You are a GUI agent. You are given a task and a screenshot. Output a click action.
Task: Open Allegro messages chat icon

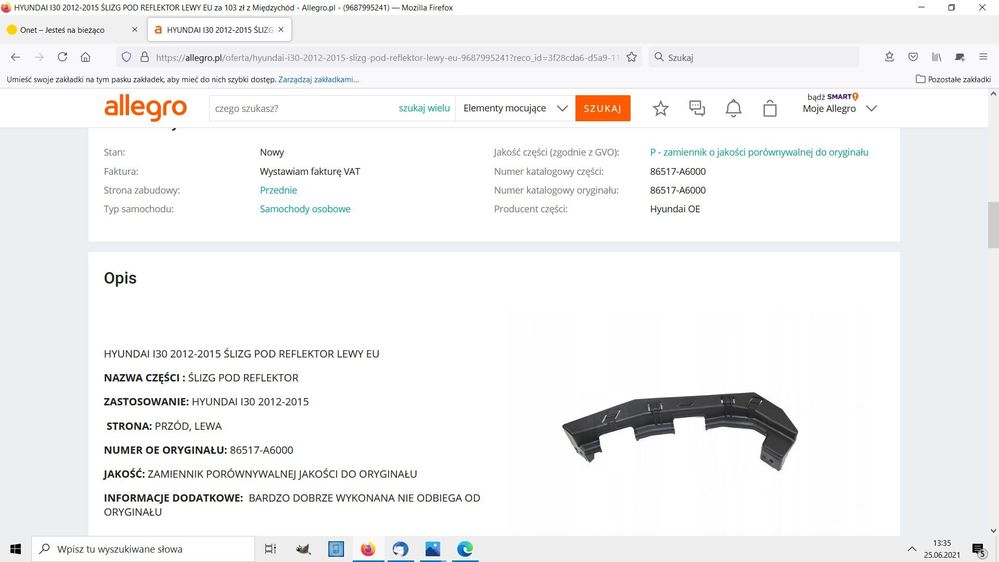pos(697,108)
